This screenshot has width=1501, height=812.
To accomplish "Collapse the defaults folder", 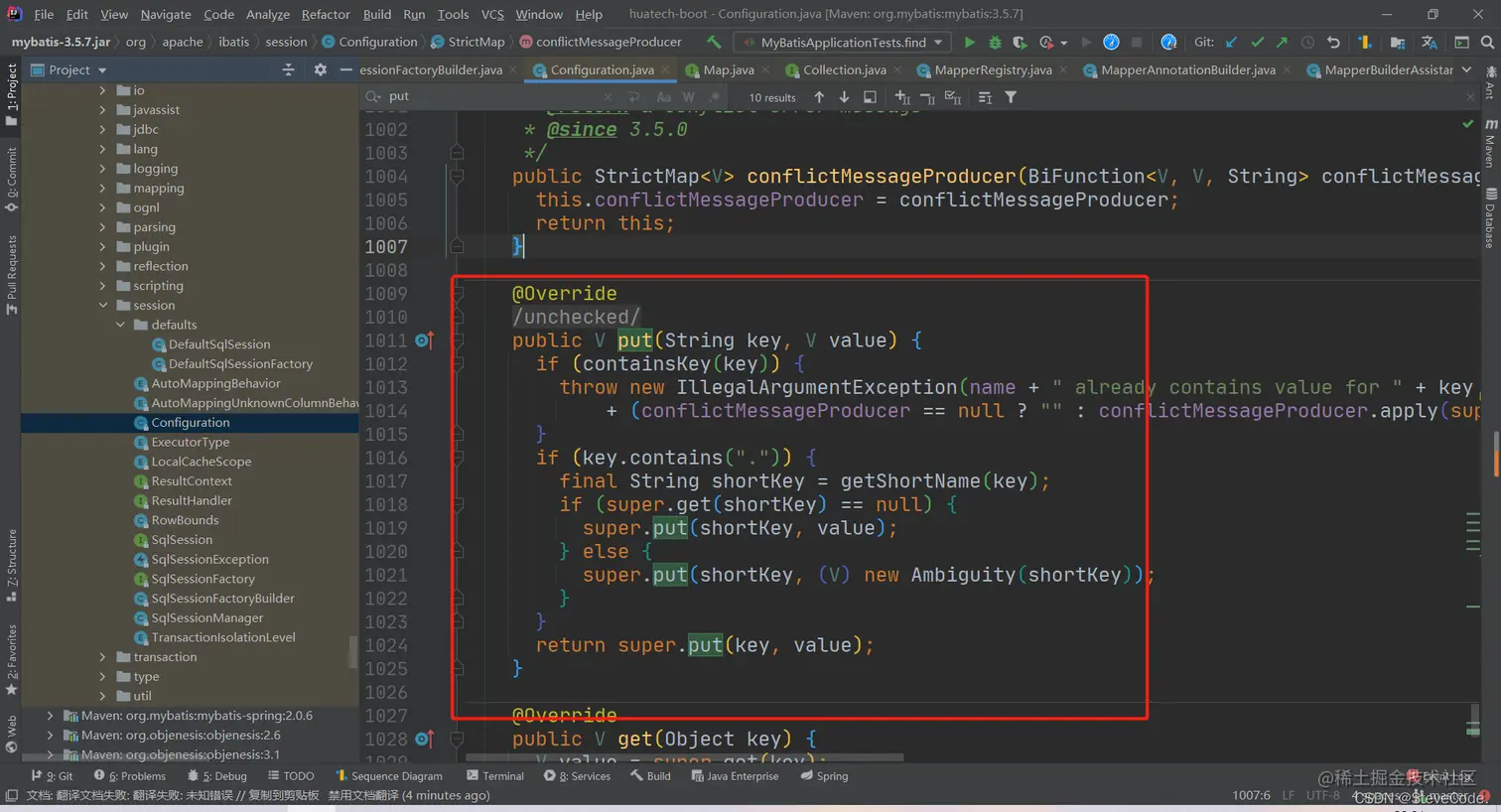I will pos(121,325).
